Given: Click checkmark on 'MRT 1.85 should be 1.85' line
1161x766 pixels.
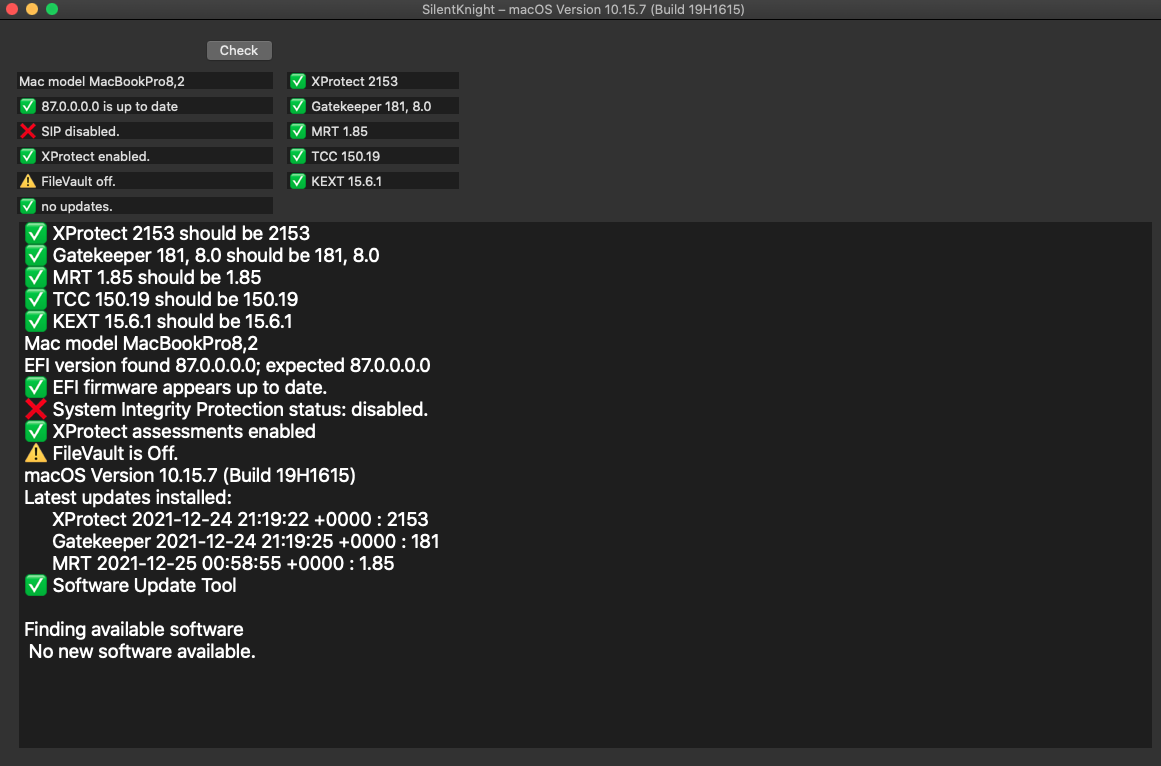Looking at the screenshot, I should point(36,278).
